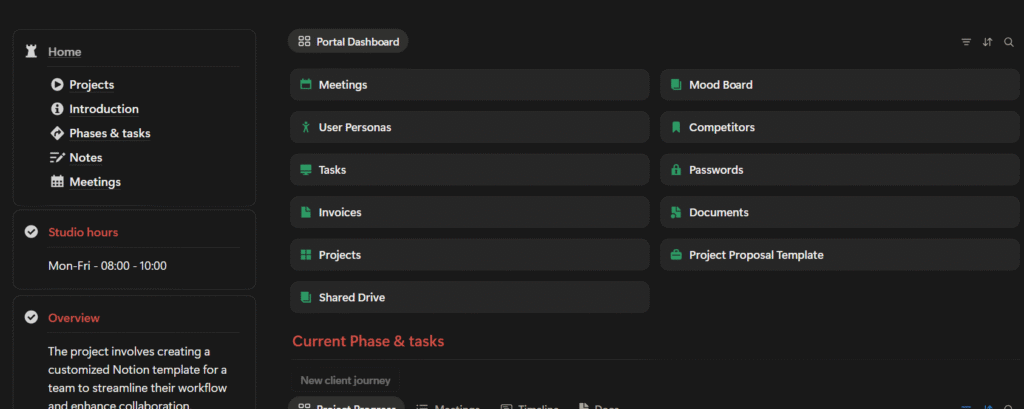Open the Documents card
Image resolution: width=1024 pixels, height=409 pixels.
point(840,212)
